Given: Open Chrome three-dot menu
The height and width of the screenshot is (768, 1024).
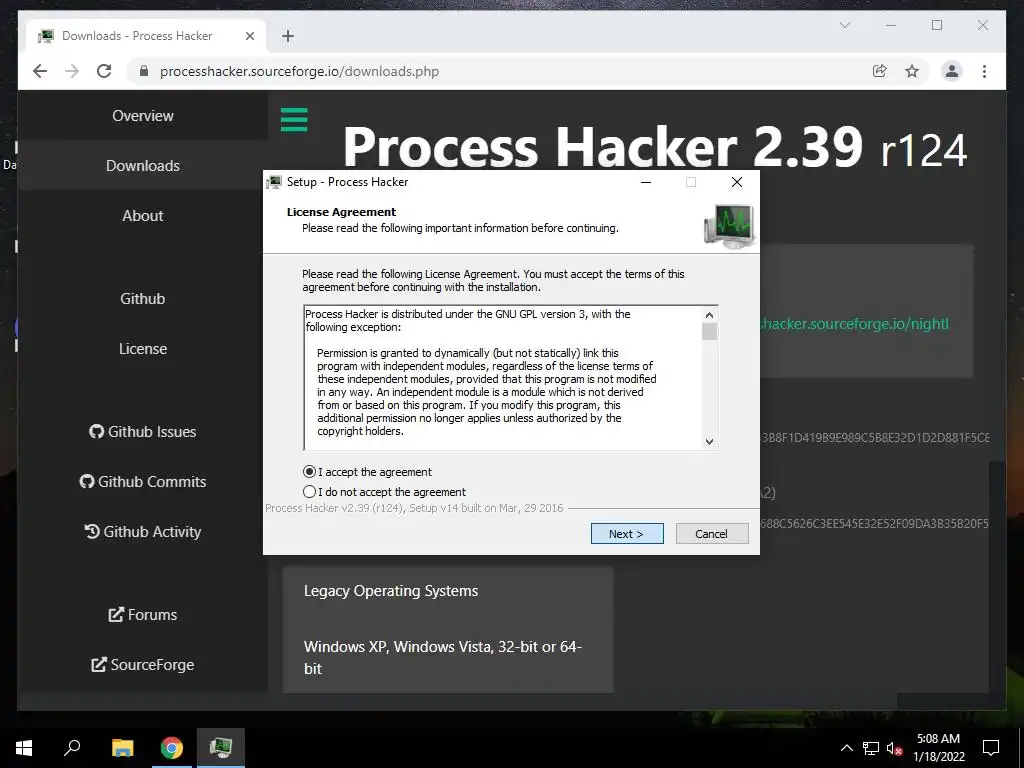Looking at the screenshot, I should pyautogui.click(x=984, y=71).
